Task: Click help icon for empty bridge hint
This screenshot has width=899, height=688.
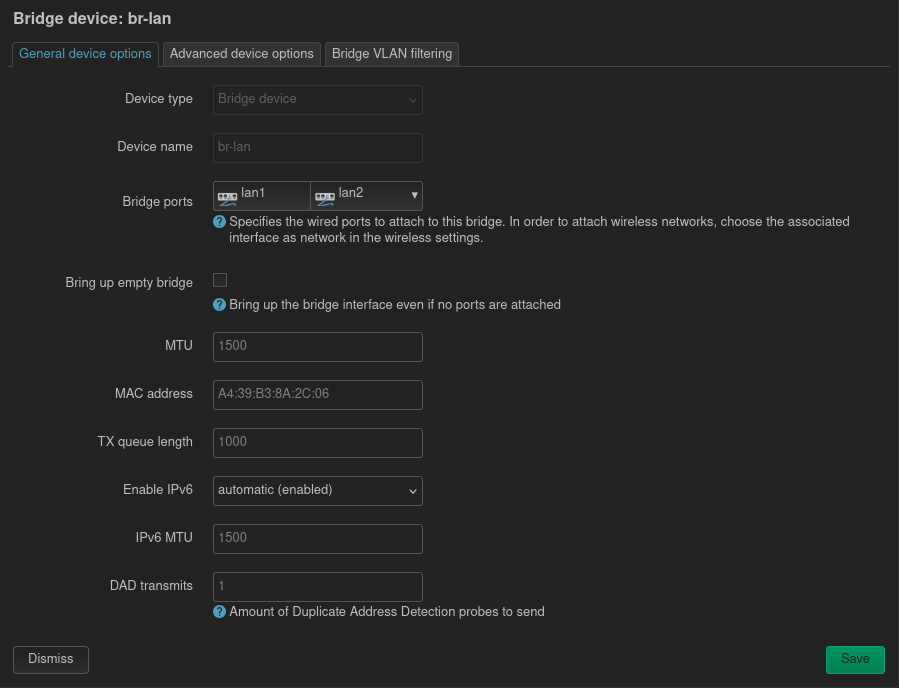Action: pos(219,304)
